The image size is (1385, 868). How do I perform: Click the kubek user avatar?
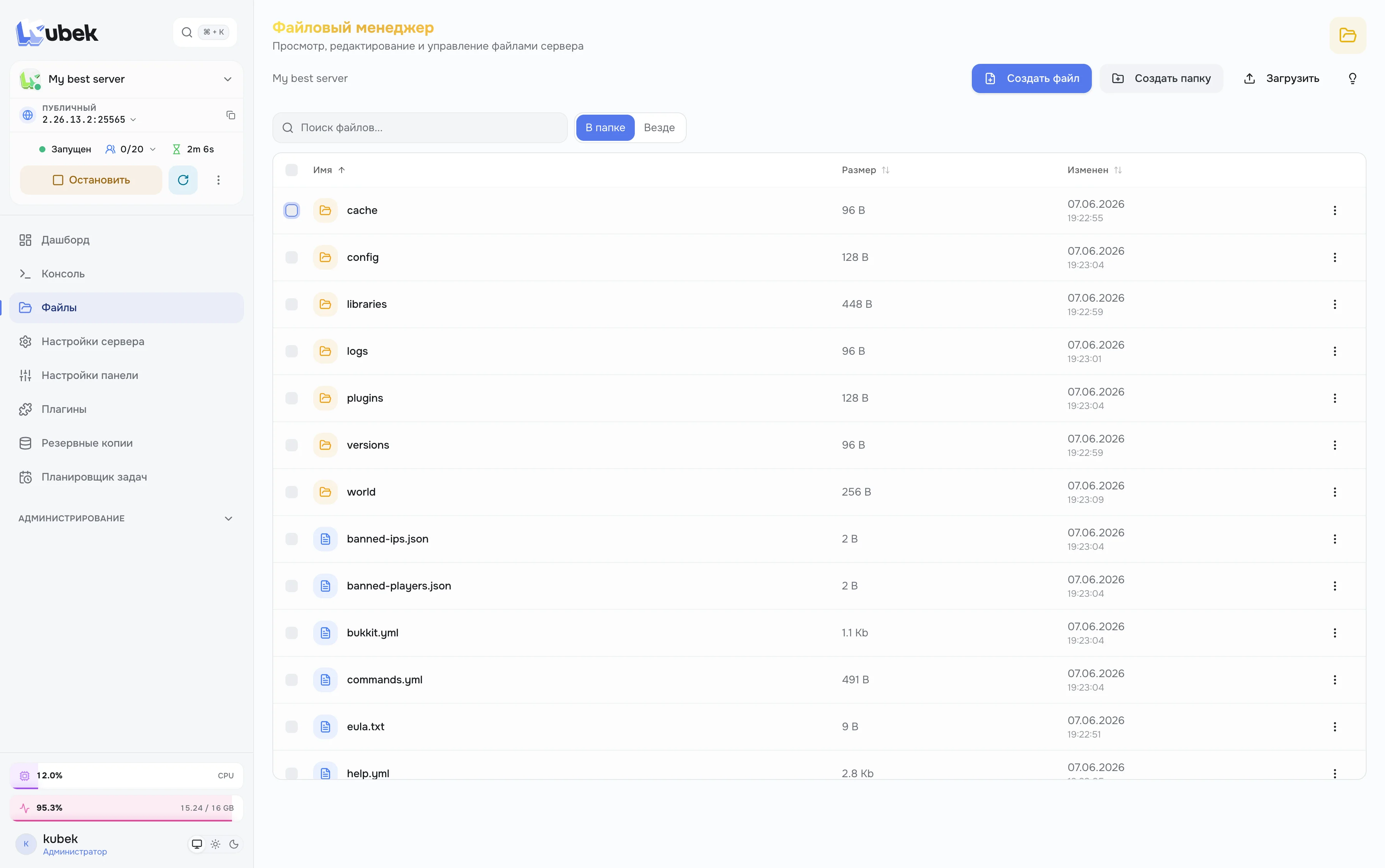(x=26, y=844)
